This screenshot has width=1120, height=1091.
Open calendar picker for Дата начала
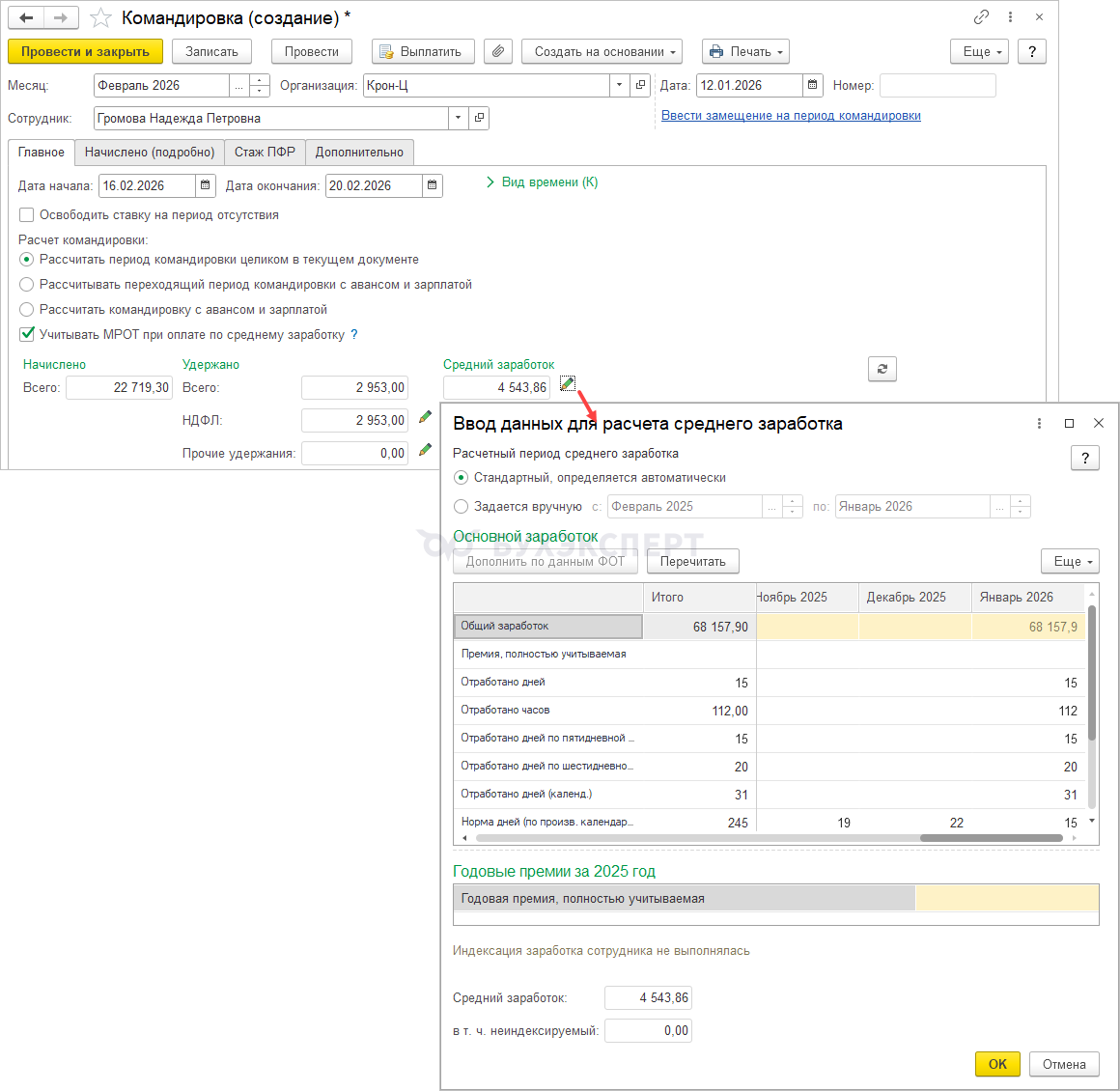[206, 185]
